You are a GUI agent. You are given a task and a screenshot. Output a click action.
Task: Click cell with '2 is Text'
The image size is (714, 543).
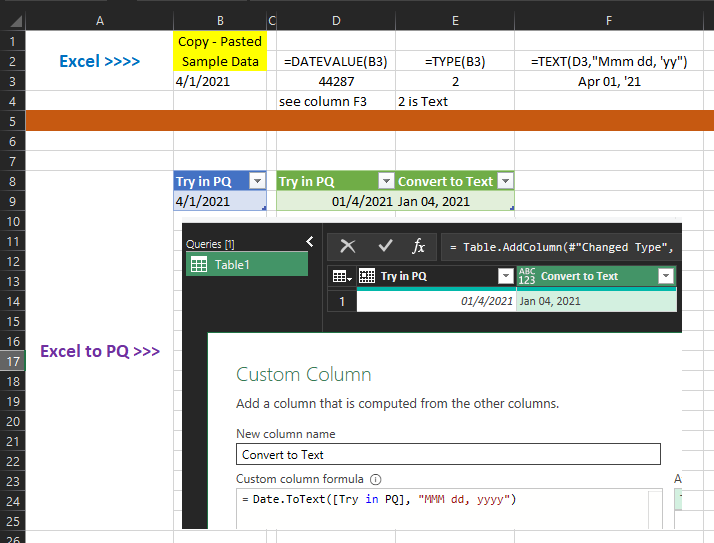455,101
